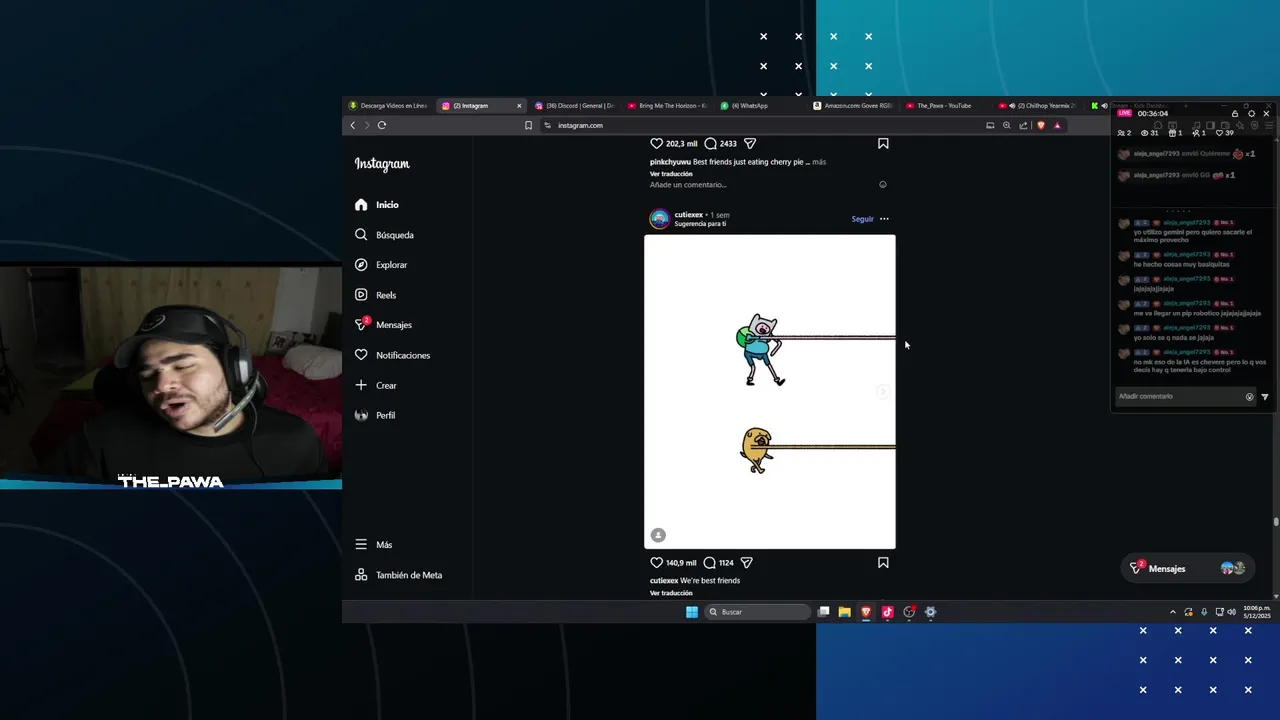Image resolution: width=1280 pixels, height=720 pixels.
Task: Like the pinkchyuwu post with 202,3 mil likes
Action: point(657,144)
